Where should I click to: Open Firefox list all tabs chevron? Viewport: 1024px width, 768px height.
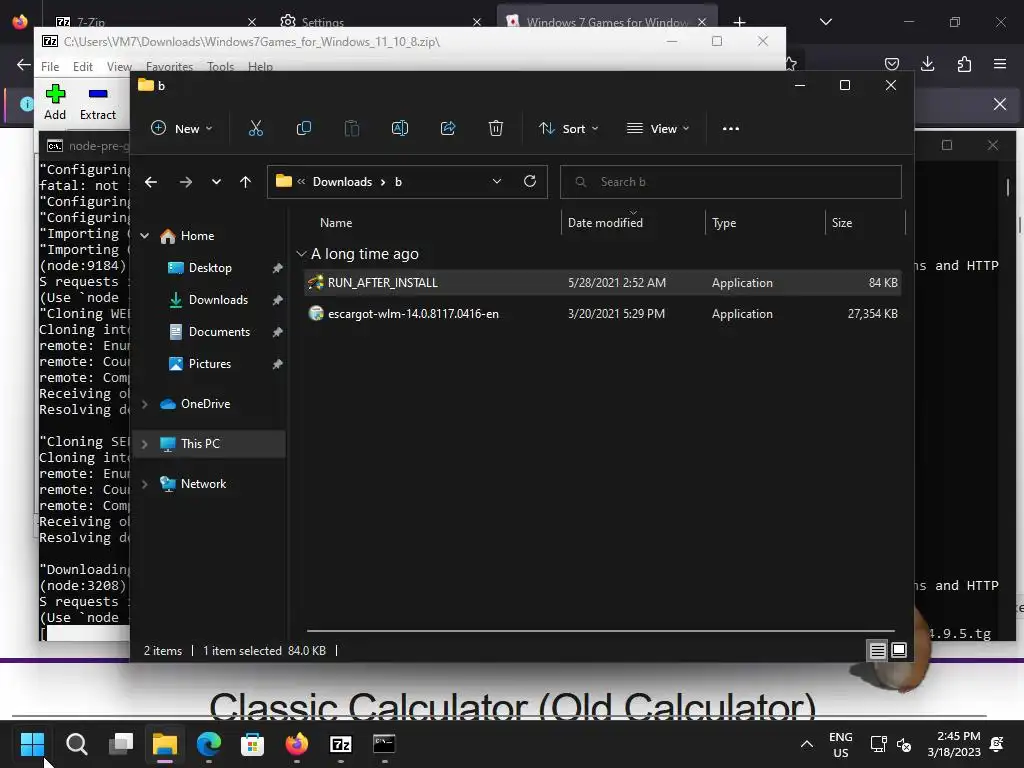click(x=826, y=22)
